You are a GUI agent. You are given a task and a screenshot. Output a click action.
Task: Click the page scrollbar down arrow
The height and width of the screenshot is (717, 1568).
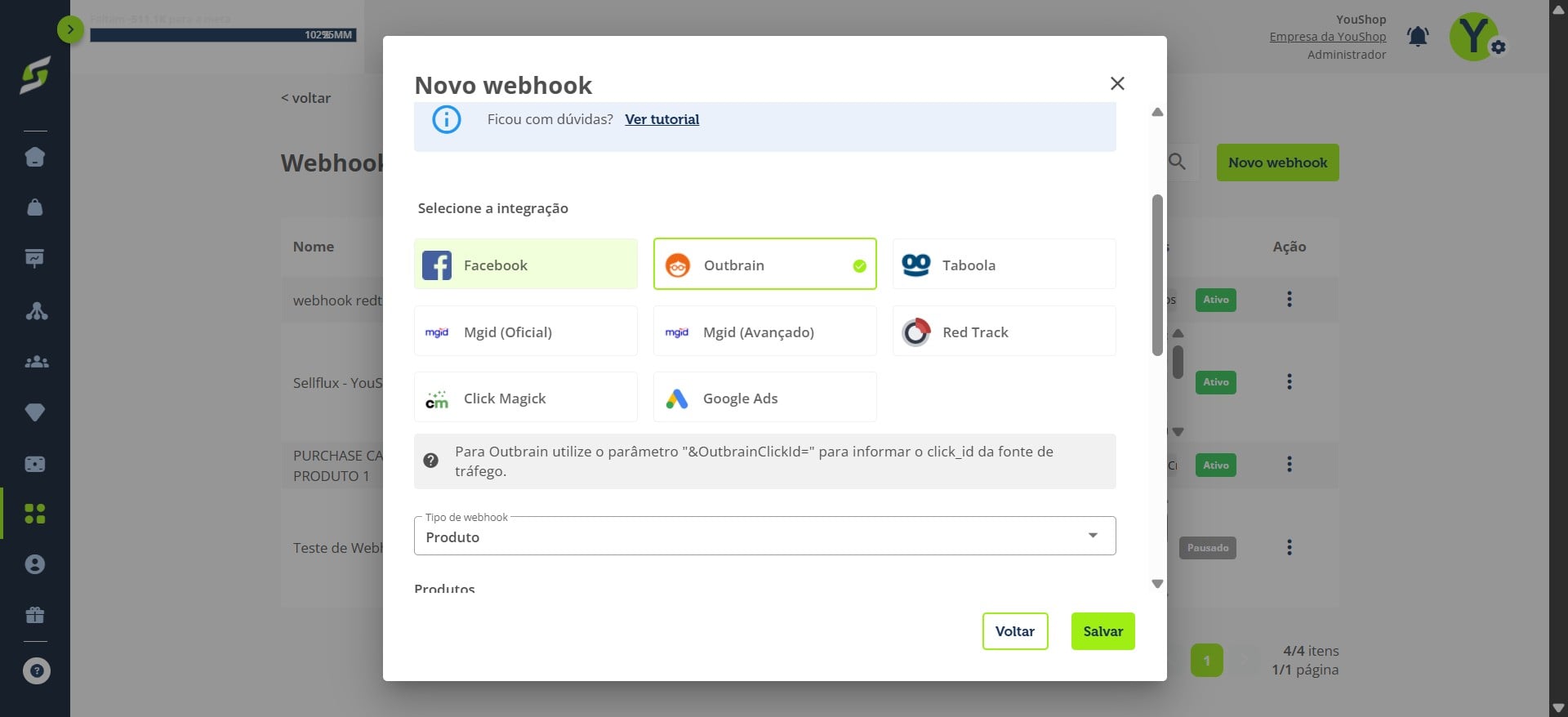[x=1558, y=708]
